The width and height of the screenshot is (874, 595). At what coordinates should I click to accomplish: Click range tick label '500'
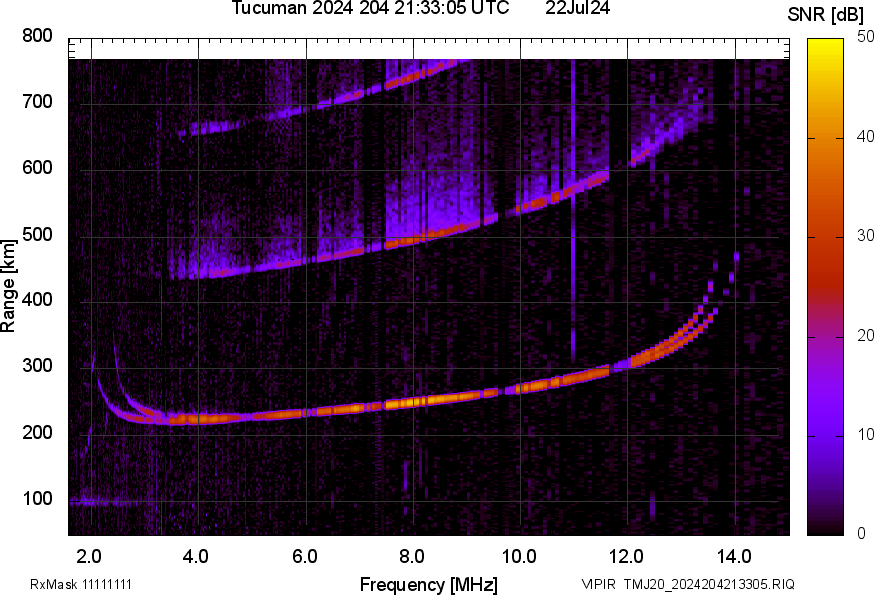click(37, 234)
